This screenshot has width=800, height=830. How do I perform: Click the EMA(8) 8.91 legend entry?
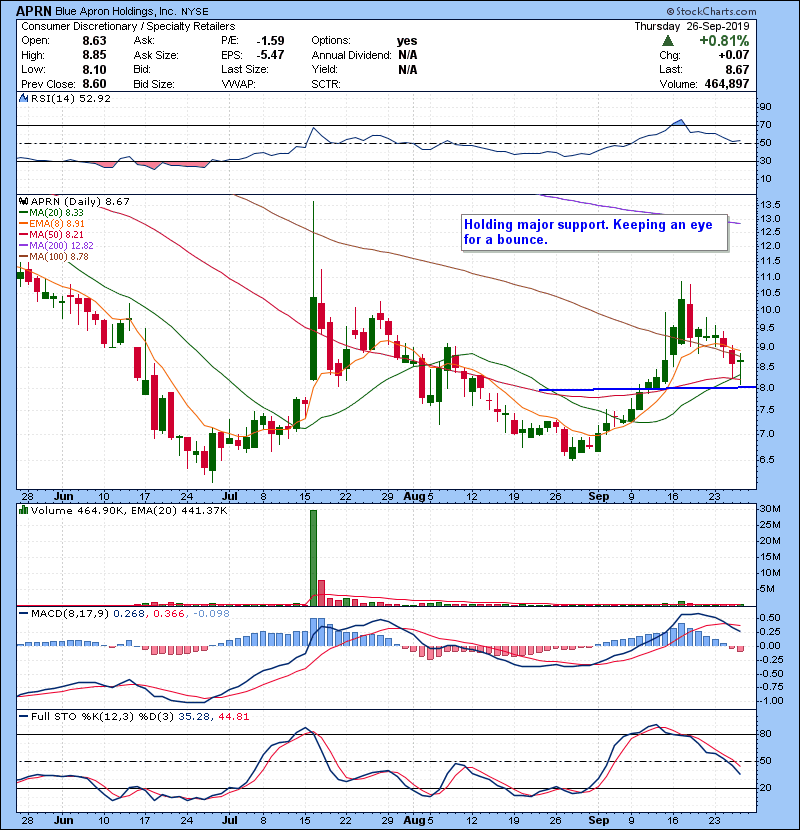(52, 224)
